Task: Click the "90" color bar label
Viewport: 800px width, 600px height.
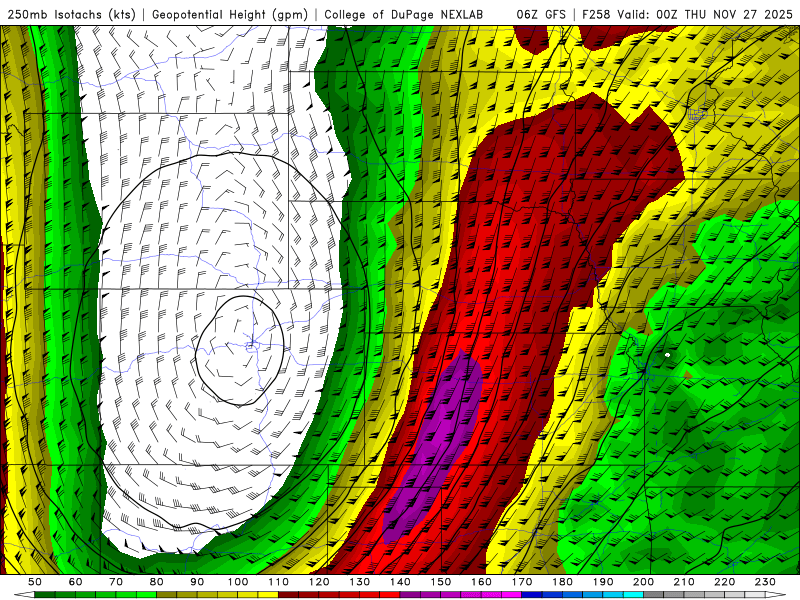Action: [197, 582]
